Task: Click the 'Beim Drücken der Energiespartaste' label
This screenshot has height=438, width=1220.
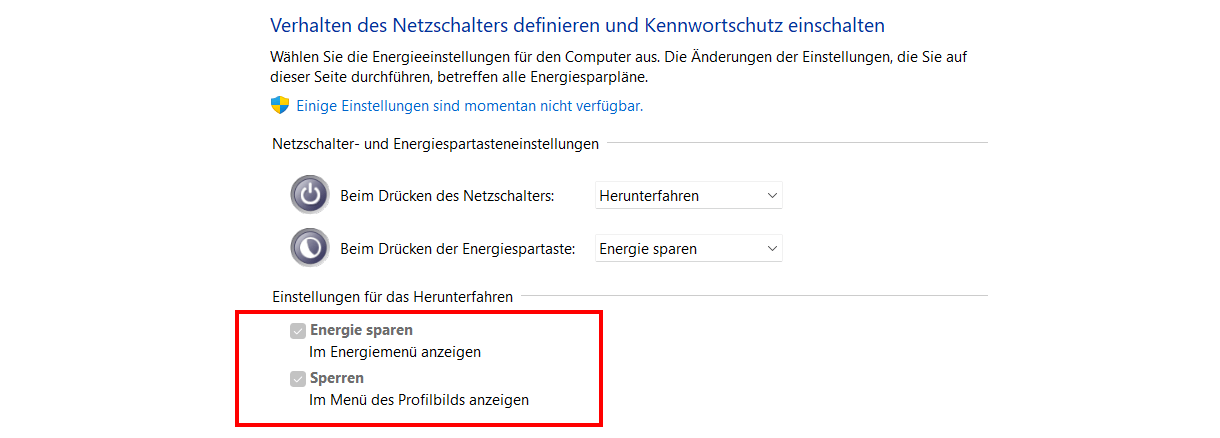Action: tap(458, 249)
